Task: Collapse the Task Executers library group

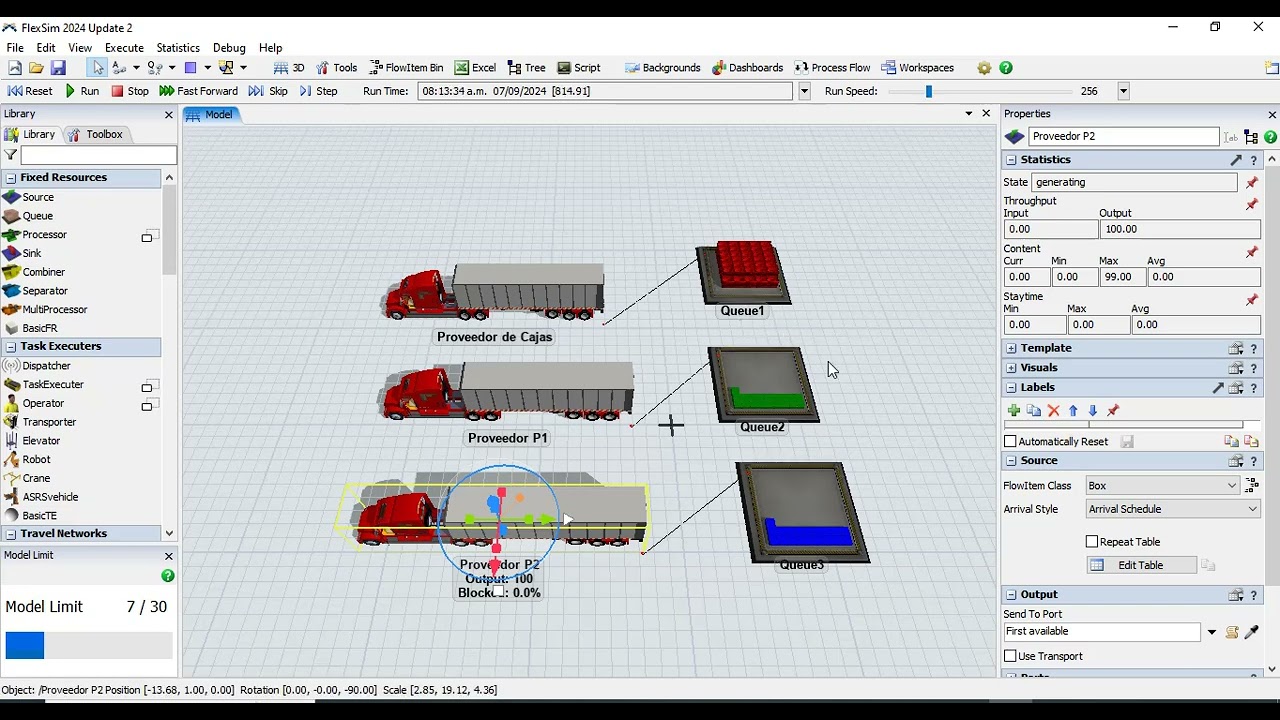Action: [x=11, y=346]
